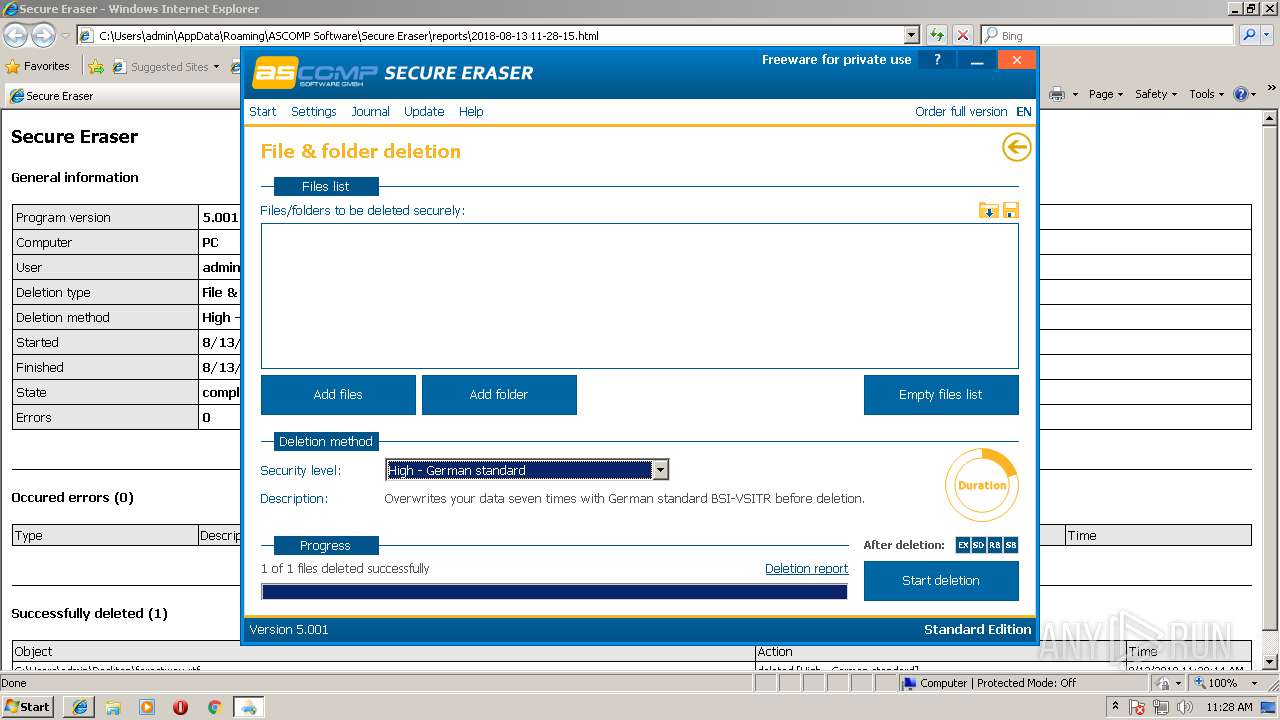The height and width of the screenshot is (720, 1280).
Task: Click Empty files list button
Action: pyautogui.click(x=941, y=395)
